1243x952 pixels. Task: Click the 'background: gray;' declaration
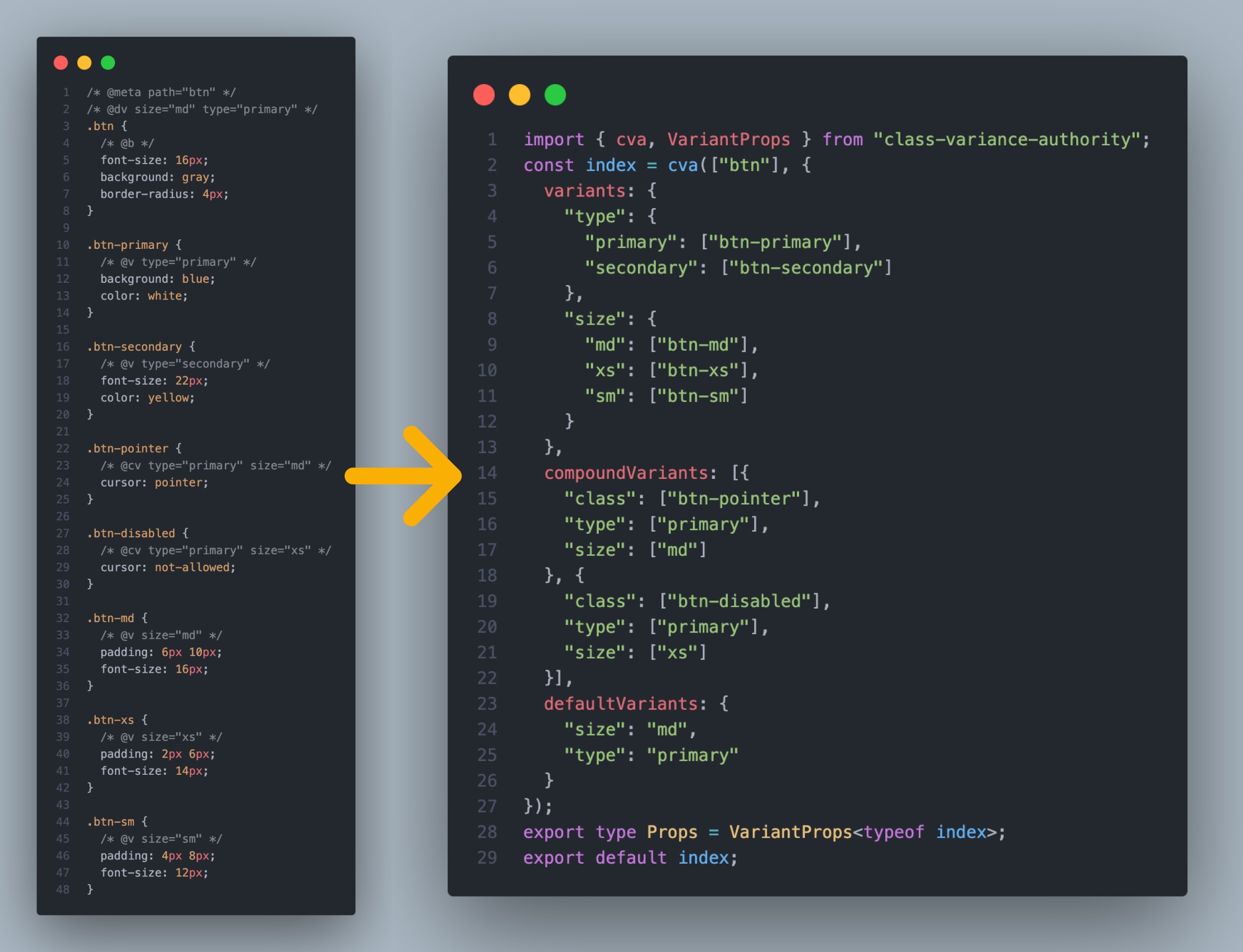coord(158,177)
